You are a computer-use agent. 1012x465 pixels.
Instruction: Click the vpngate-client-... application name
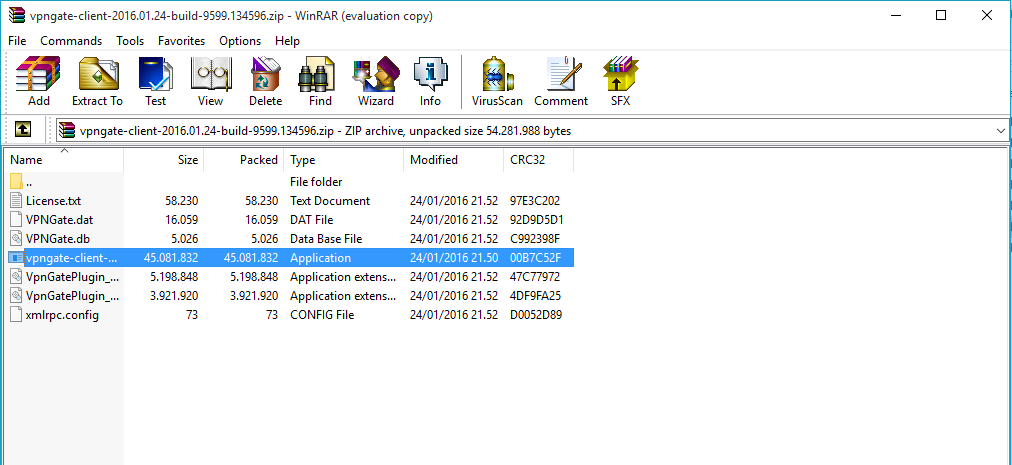(72, 258)
